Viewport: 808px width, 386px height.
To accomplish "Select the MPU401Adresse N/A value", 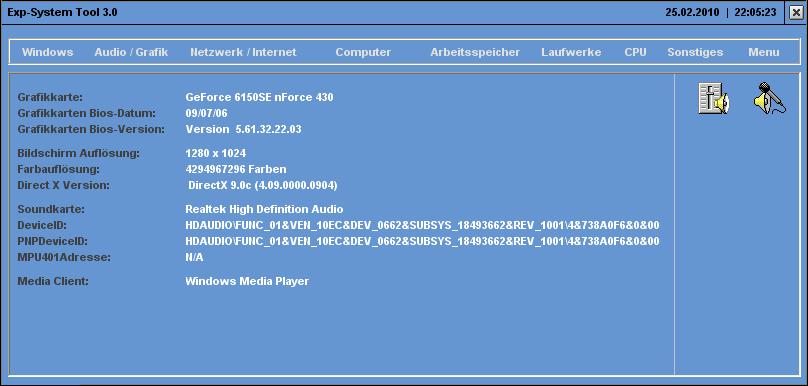I will 194,257.
